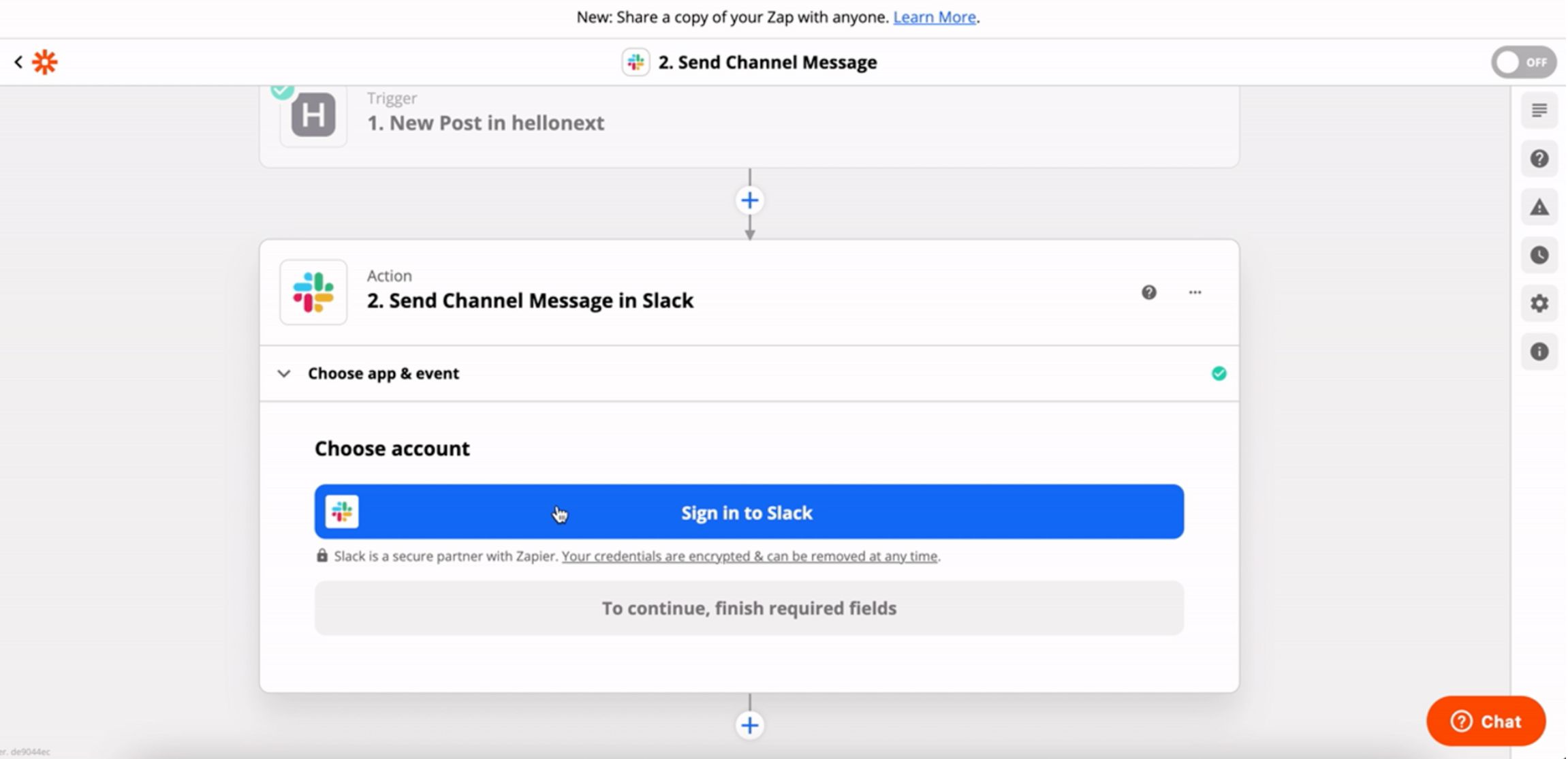Open action step help question mark
1568x759 pixels.
pos(1149,292)
